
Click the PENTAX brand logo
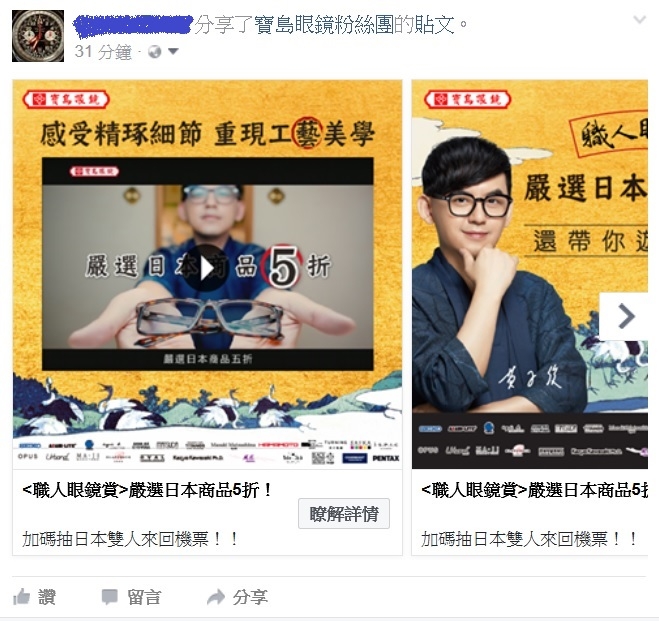point(385,458)
